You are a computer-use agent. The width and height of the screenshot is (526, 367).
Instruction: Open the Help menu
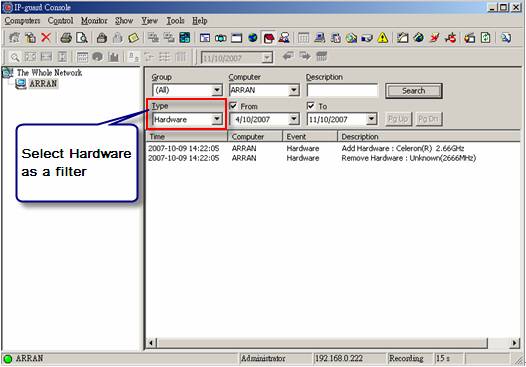(x=200, y=21)
